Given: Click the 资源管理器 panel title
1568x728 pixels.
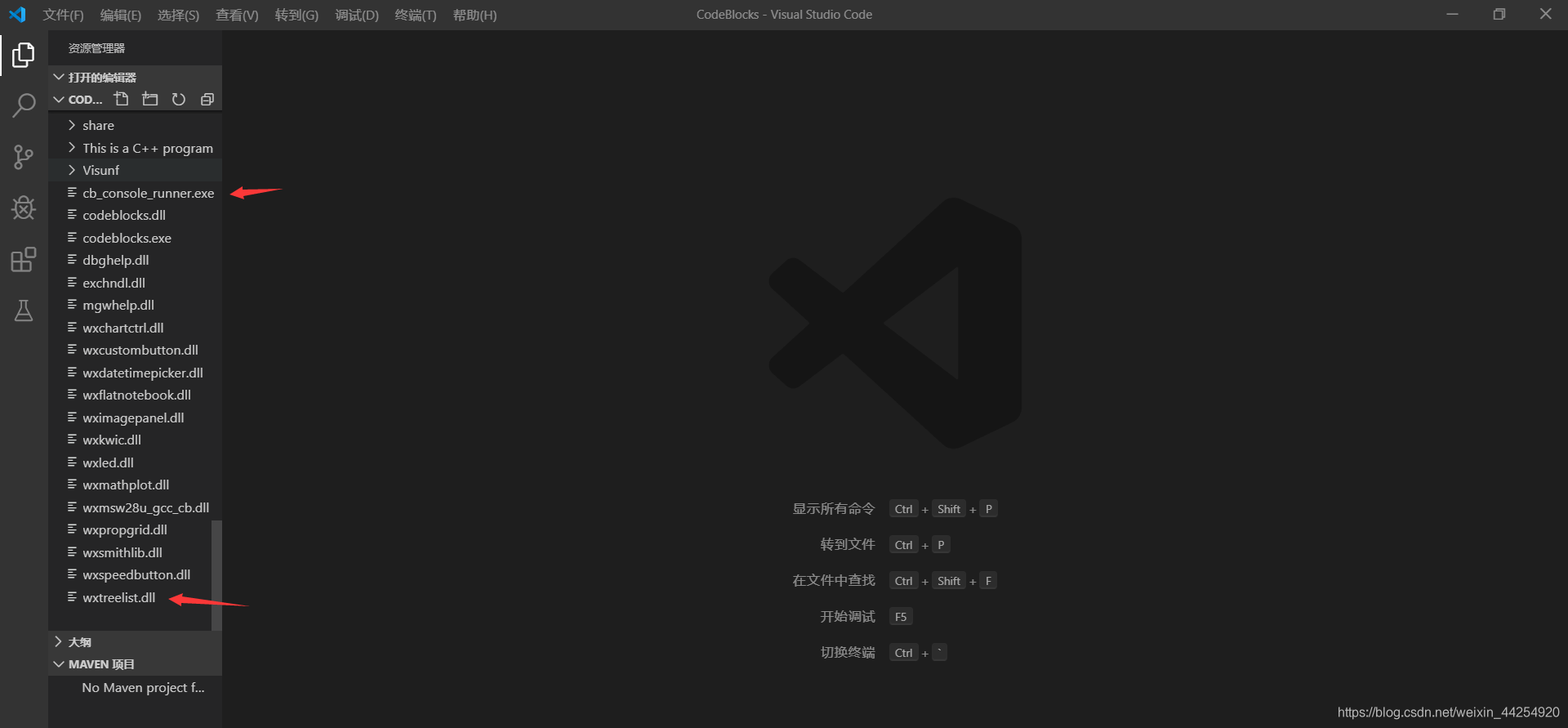Looking at the screenshot, I should (x=96, y=48).
